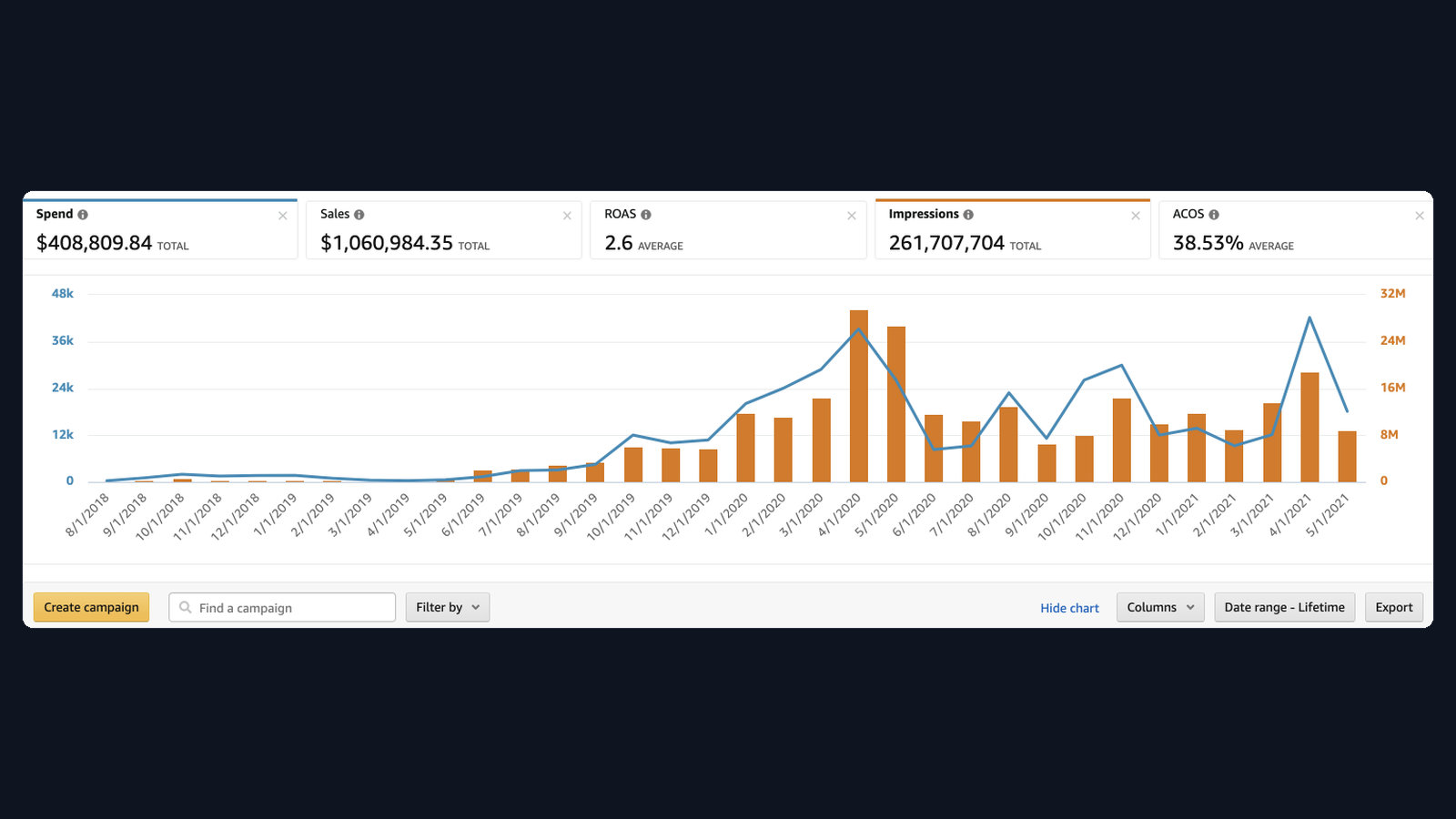Click the 11/1/2020 impressions bar
The height and width of the screenshot is (819, 1456).
pyautogui.click(x=1122, y=440)
